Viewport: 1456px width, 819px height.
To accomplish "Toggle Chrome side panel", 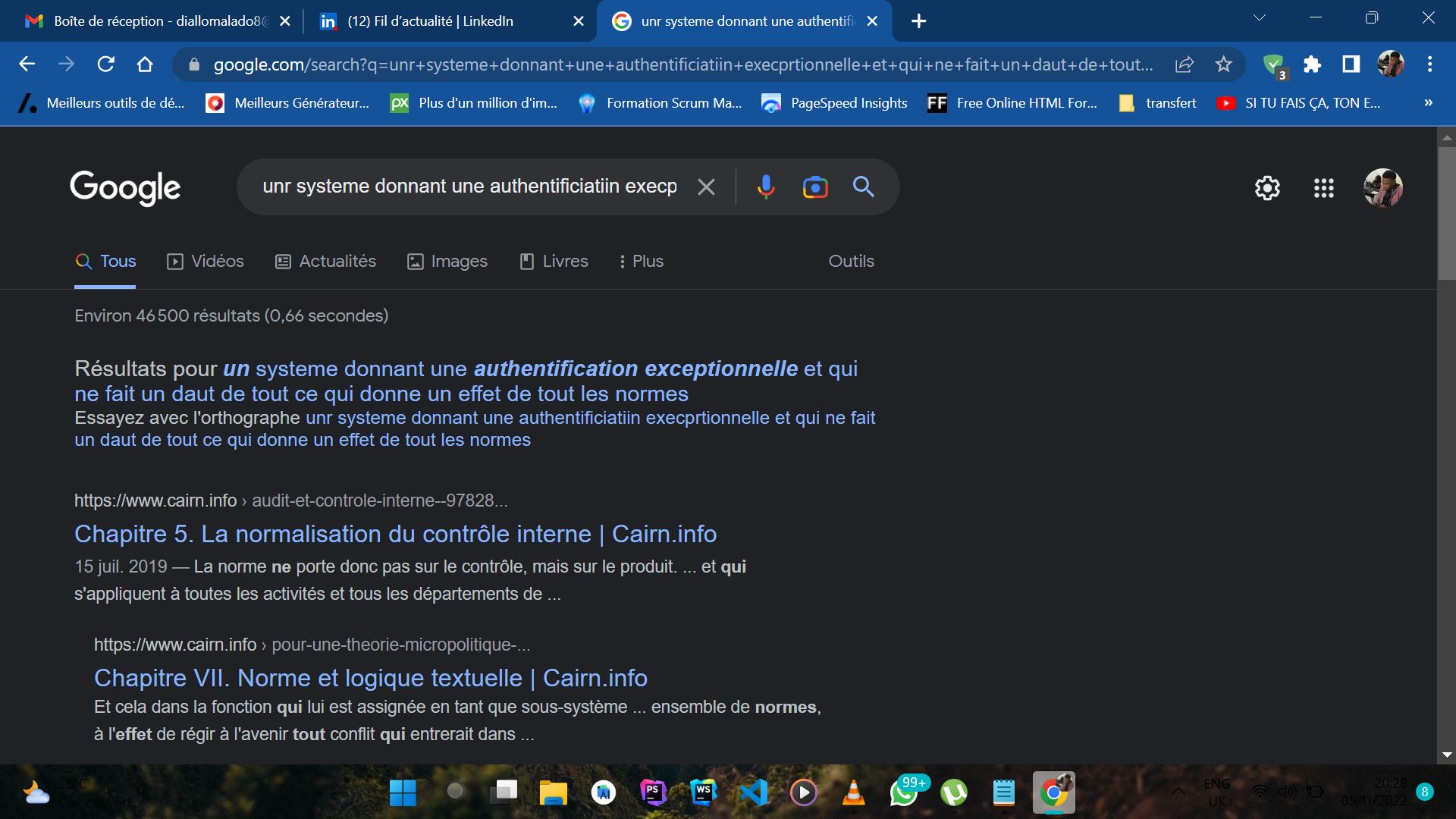I will click(x=1351, y=64).
